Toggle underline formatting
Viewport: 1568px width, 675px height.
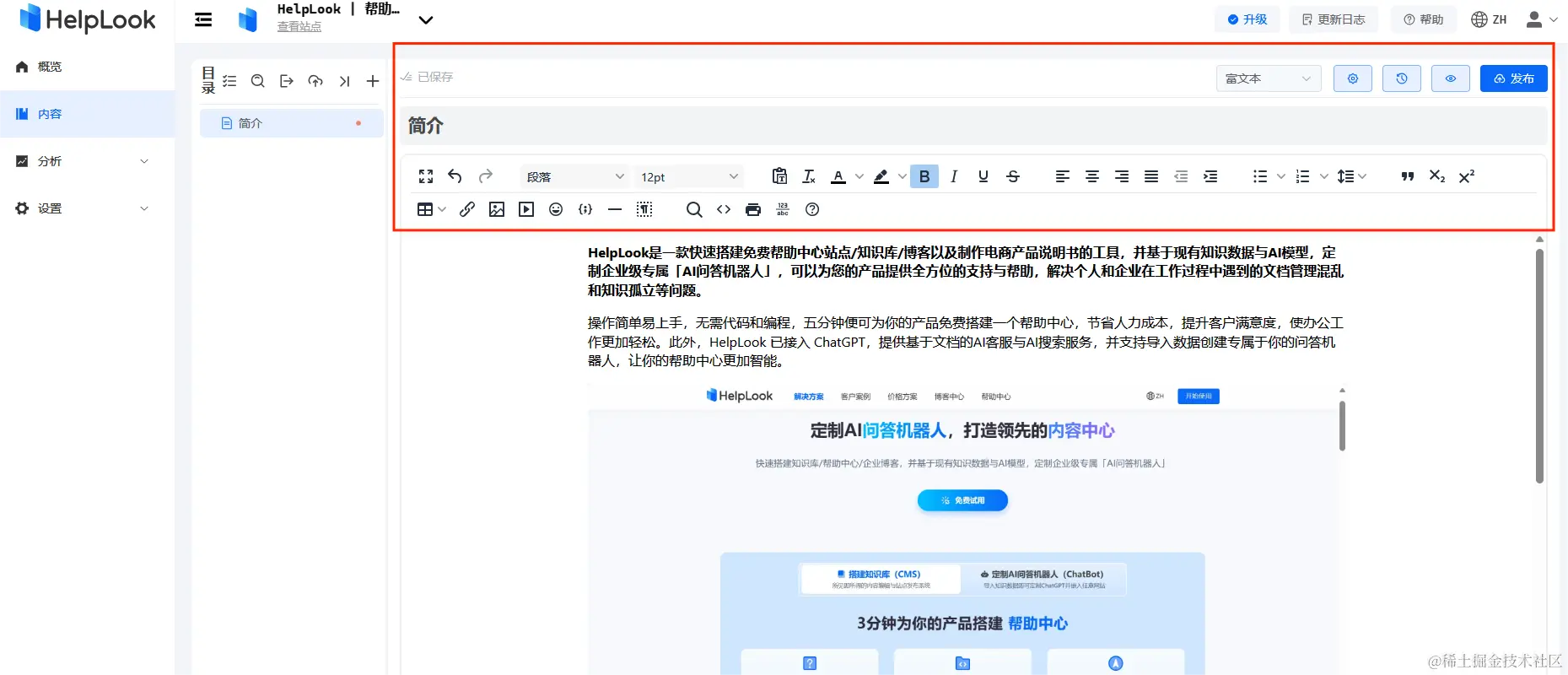click(x=983, y=176)
